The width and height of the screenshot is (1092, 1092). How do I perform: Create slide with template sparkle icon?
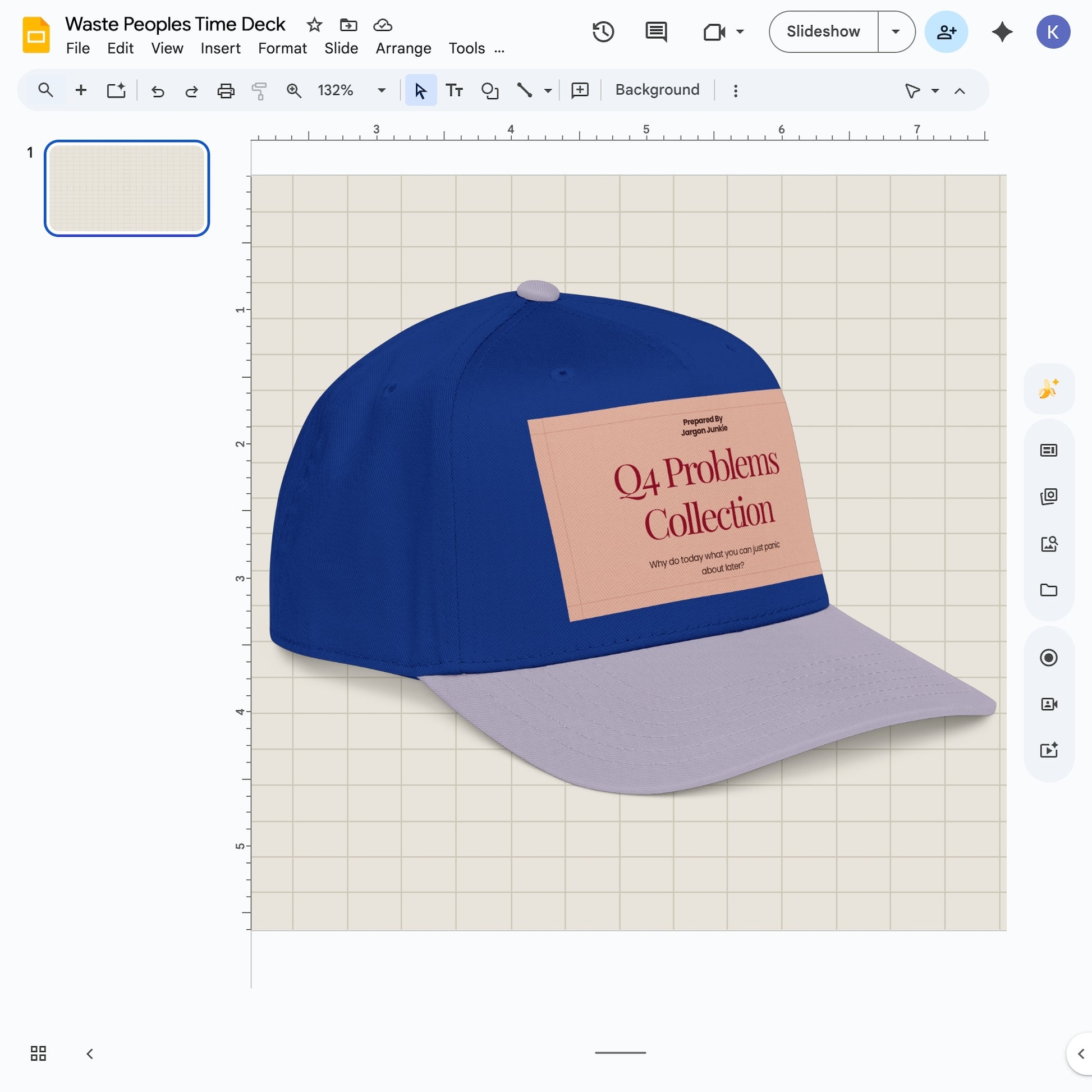[116, 90]
